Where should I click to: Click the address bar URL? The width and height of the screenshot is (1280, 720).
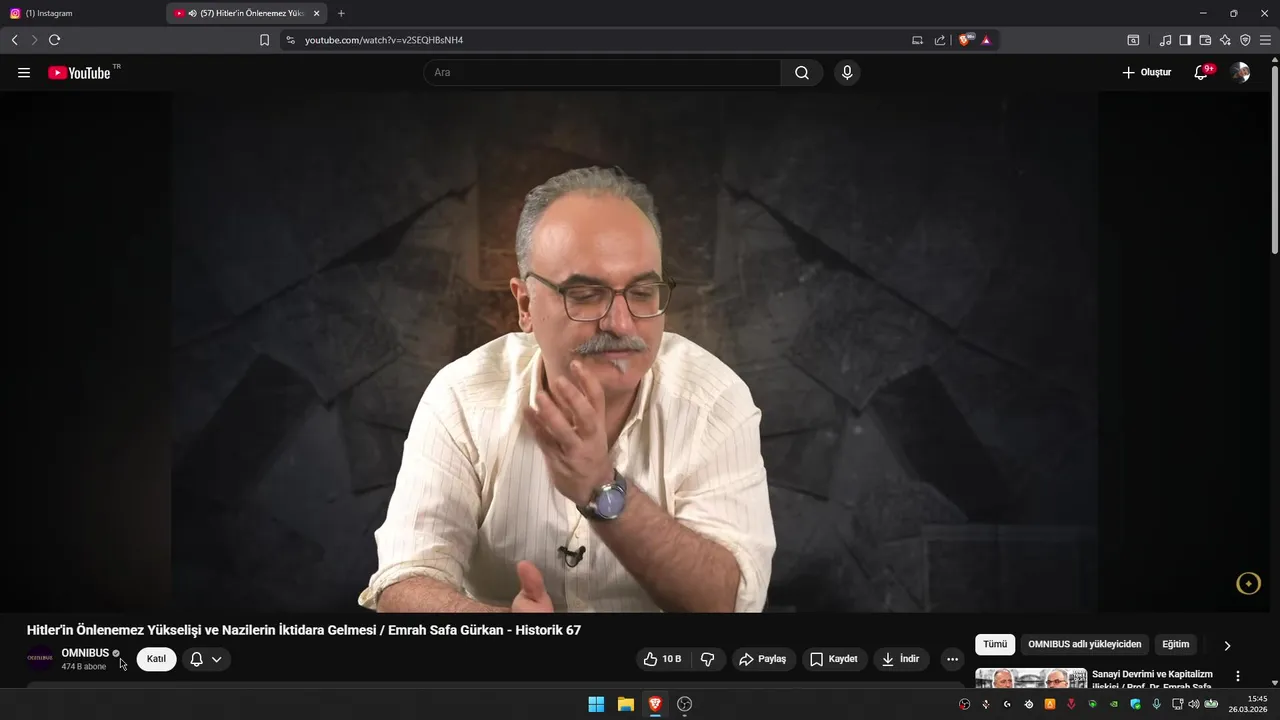click(384, 40)
